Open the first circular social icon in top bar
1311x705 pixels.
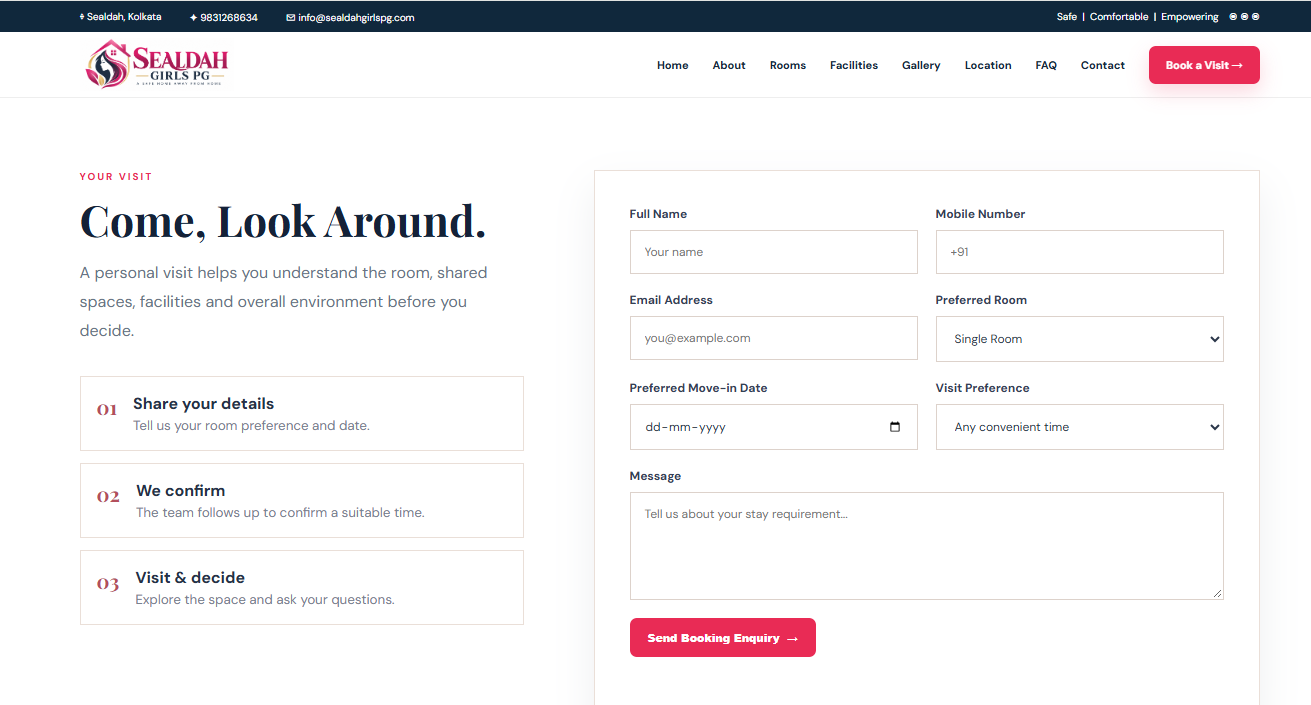[x=1232, y=16]
